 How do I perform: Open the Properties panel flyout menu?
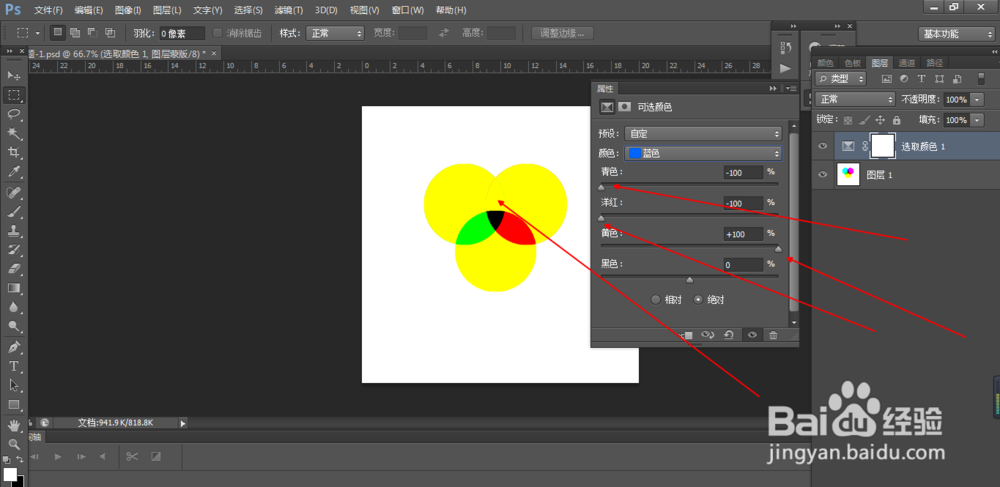[x=791, y=89]
